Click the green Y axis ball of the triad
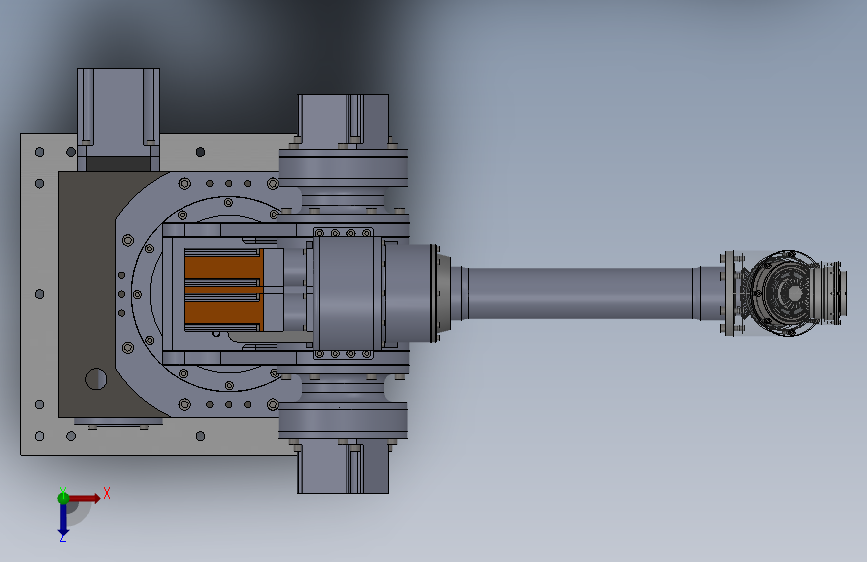The height and width of the screenshot is (562, 867). coord(63,498)
